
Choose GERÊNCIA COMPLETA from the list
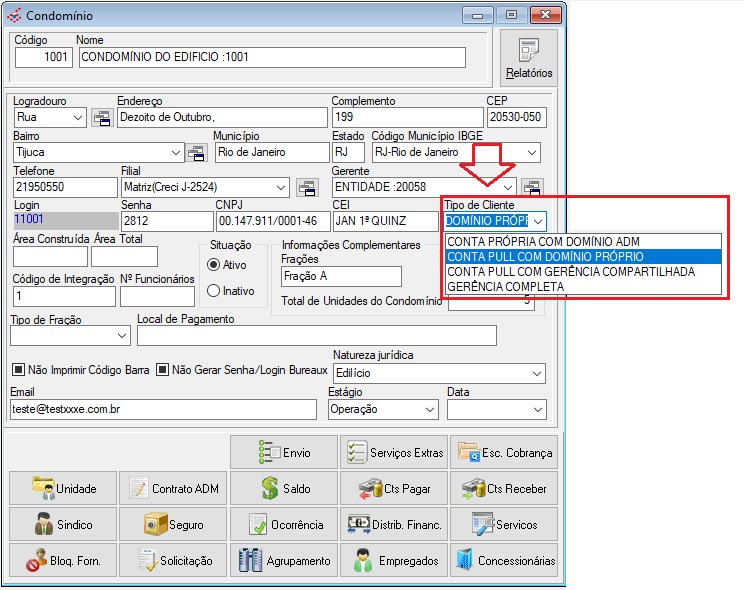505,287
